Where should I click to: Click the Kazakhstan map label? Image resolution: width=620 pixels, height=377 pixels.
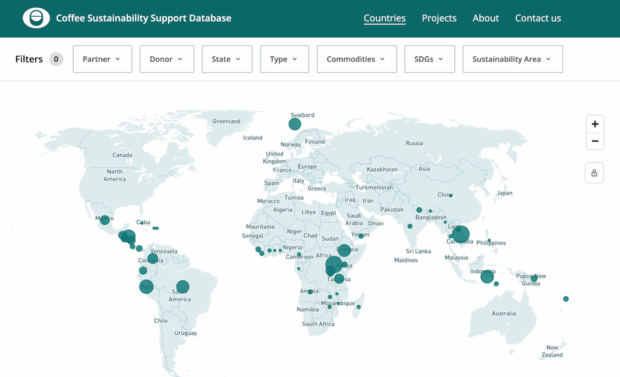(382, 169)
